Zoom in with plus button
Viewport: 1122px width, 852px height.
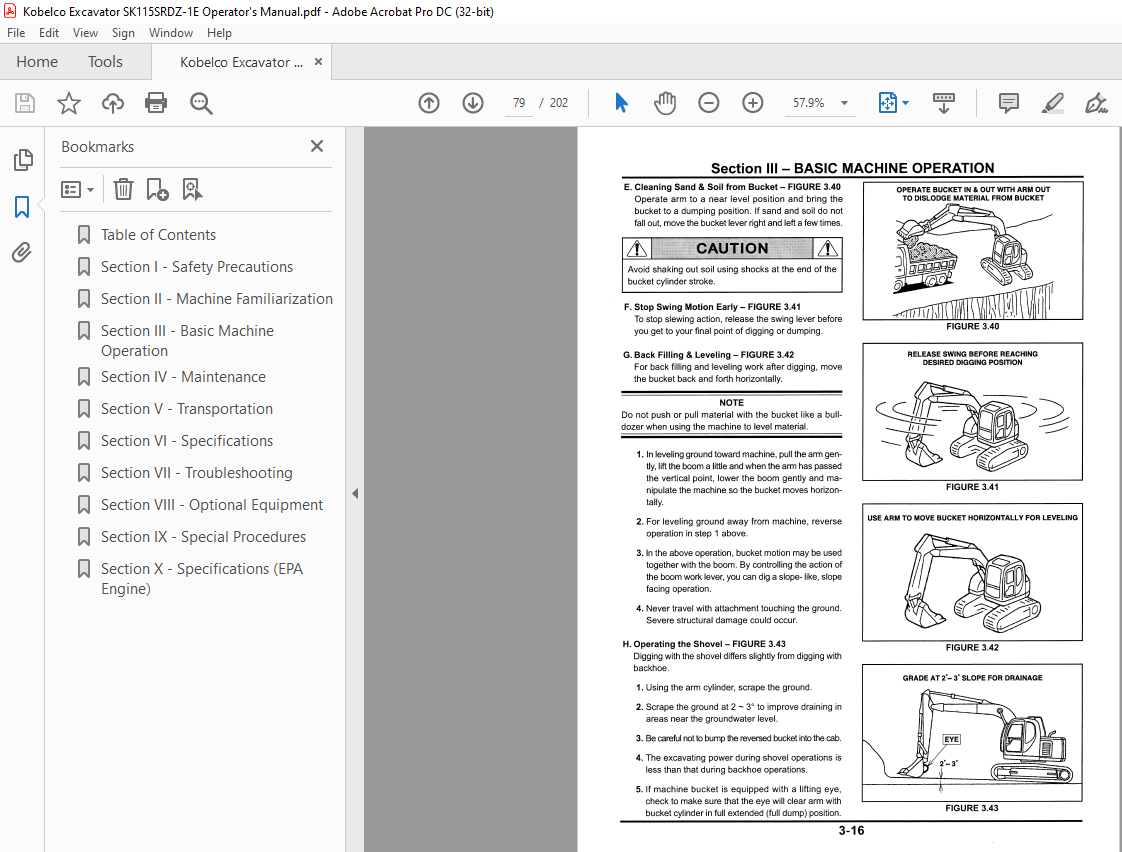[x=753, y=103]
